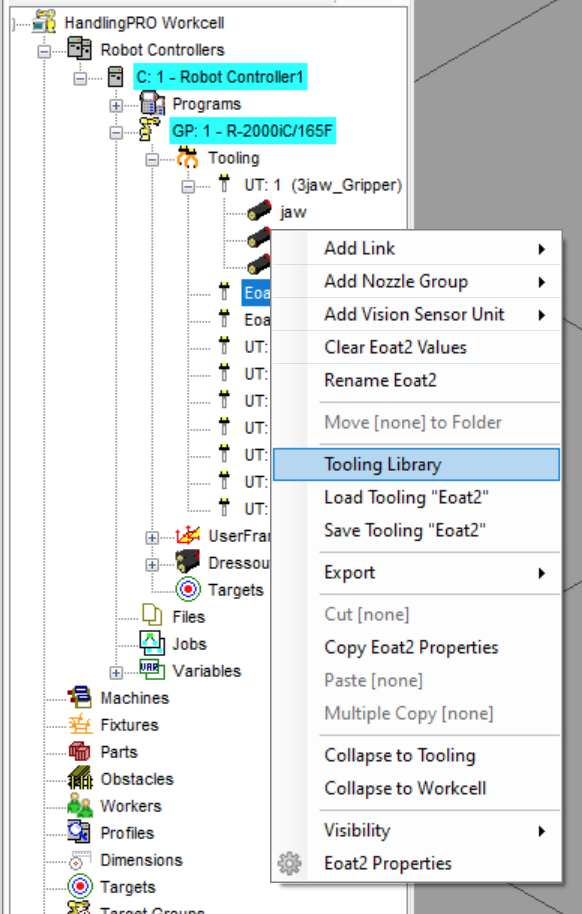Expand the UserFrames node
The image size is (582, 914).
pyautogui.click(x=152, y=537)
